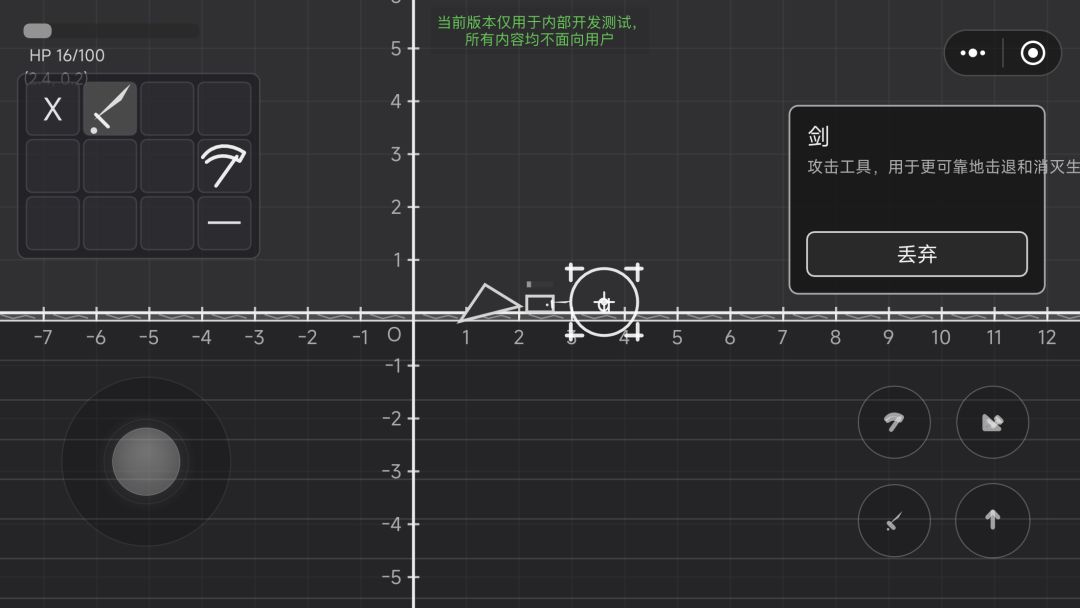Click the x-axis label -7

[x=43, y=337]
